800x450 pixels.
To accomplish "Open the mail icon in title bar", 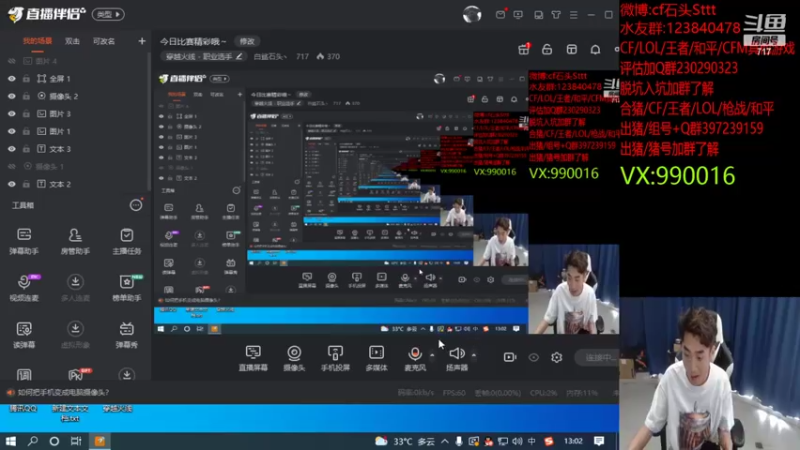I will pyautogui.click(x=501, y=14).
